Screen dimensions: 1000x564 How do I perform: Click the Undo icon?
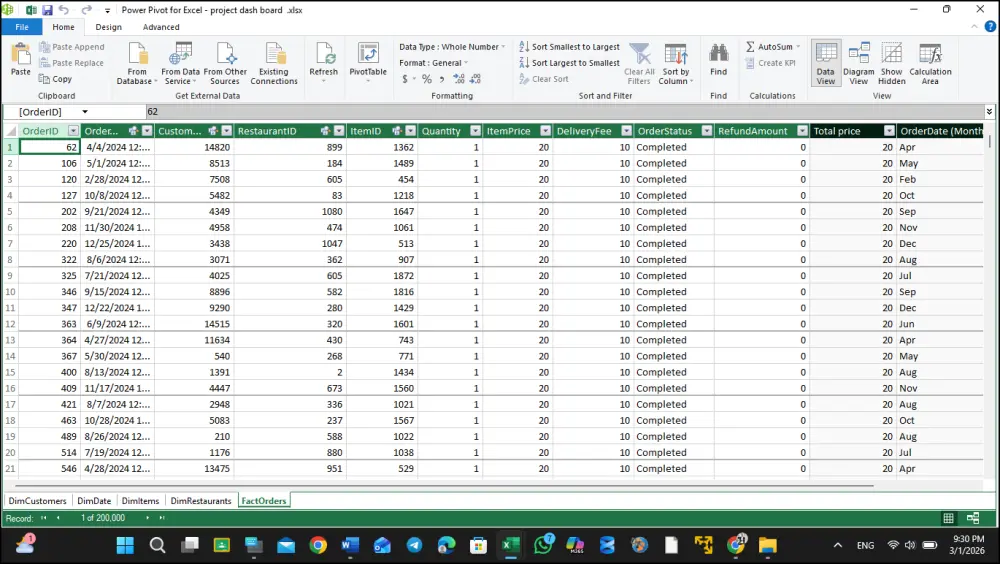point(64,10)
